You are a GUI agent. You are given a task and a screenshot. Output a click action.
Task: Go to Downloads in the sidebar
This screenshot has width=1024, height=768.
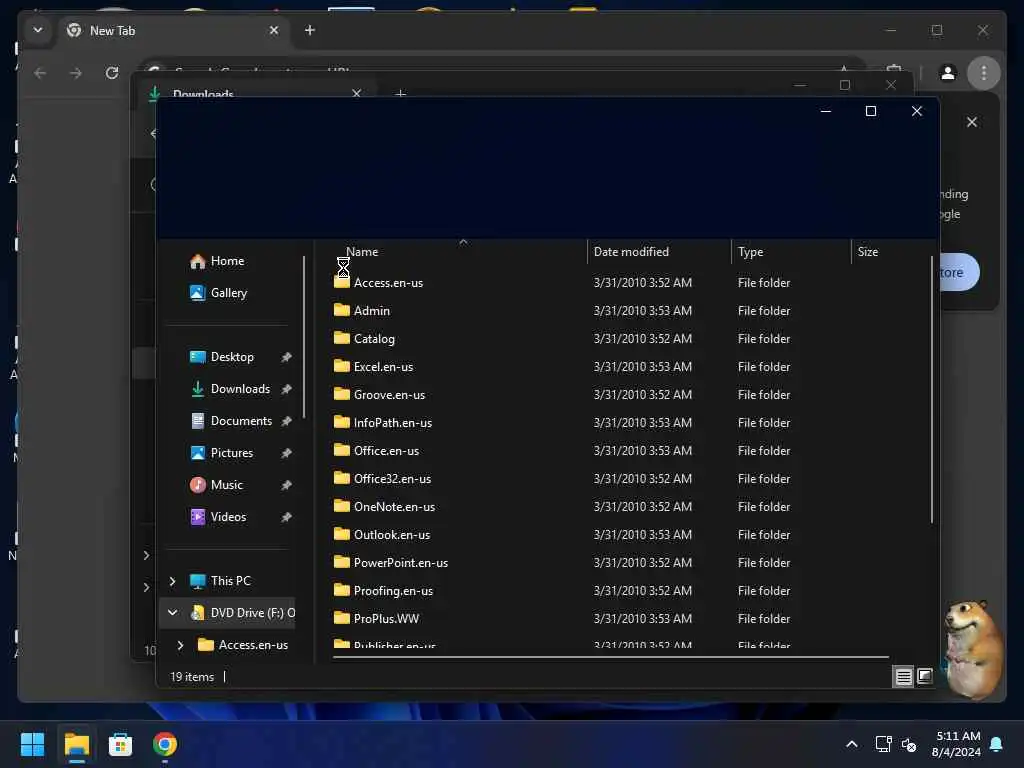tap(239, 389)
